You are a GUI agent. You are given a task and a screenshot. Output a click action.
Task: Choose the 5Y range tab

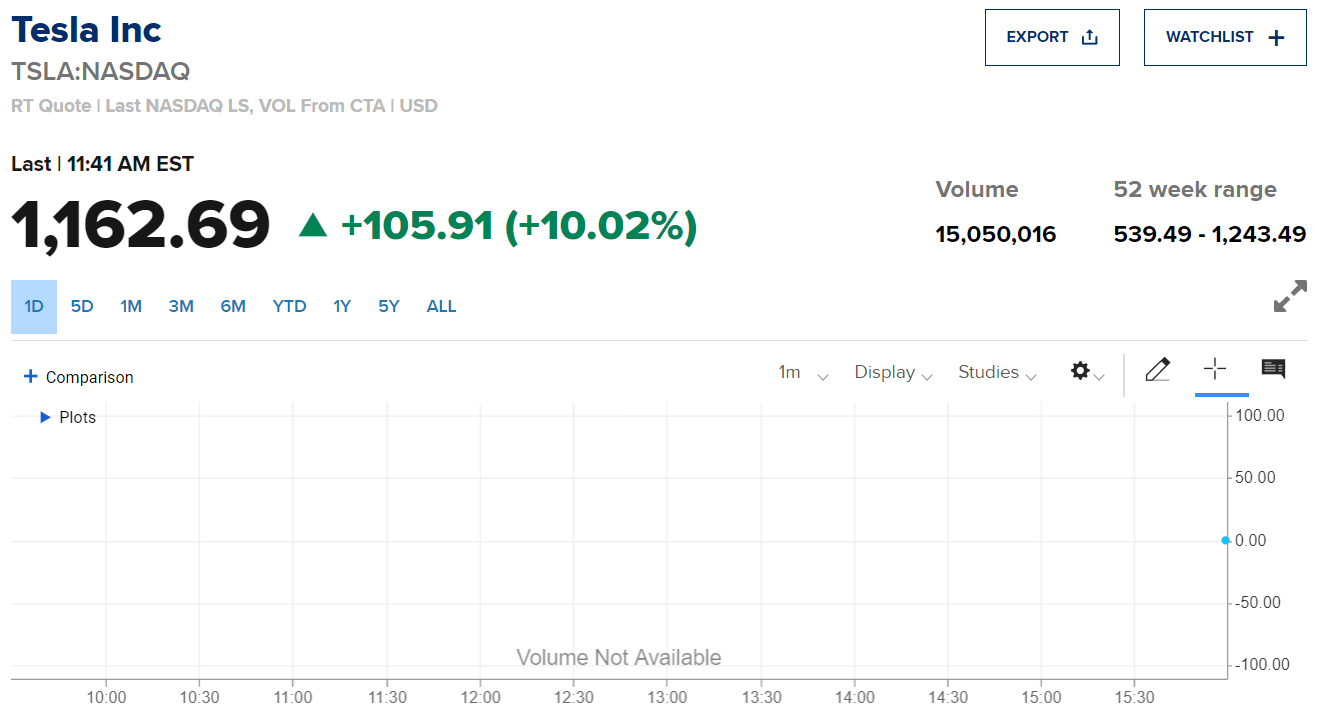[x=389, y=307]
